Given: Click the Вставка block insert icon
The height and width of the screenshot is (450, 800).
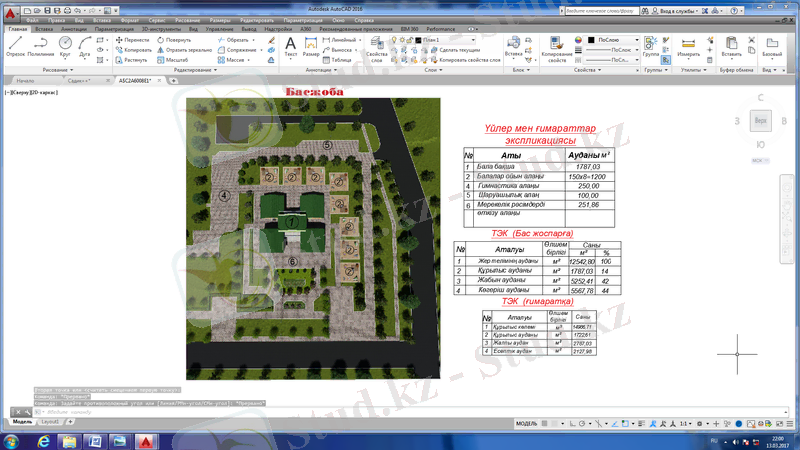Looking at the screenshot, I should pos(514,46).
